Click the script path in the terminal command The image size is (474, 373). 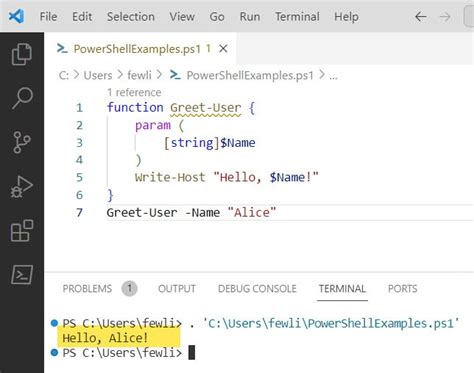point(331,323)
